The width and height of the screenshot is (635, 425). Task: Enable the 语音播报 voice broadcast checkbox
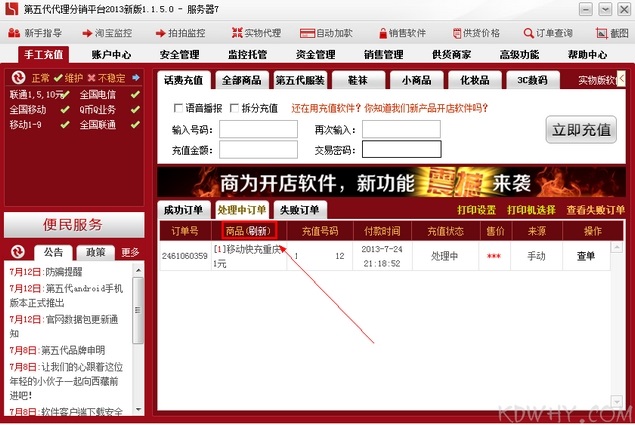178,108
